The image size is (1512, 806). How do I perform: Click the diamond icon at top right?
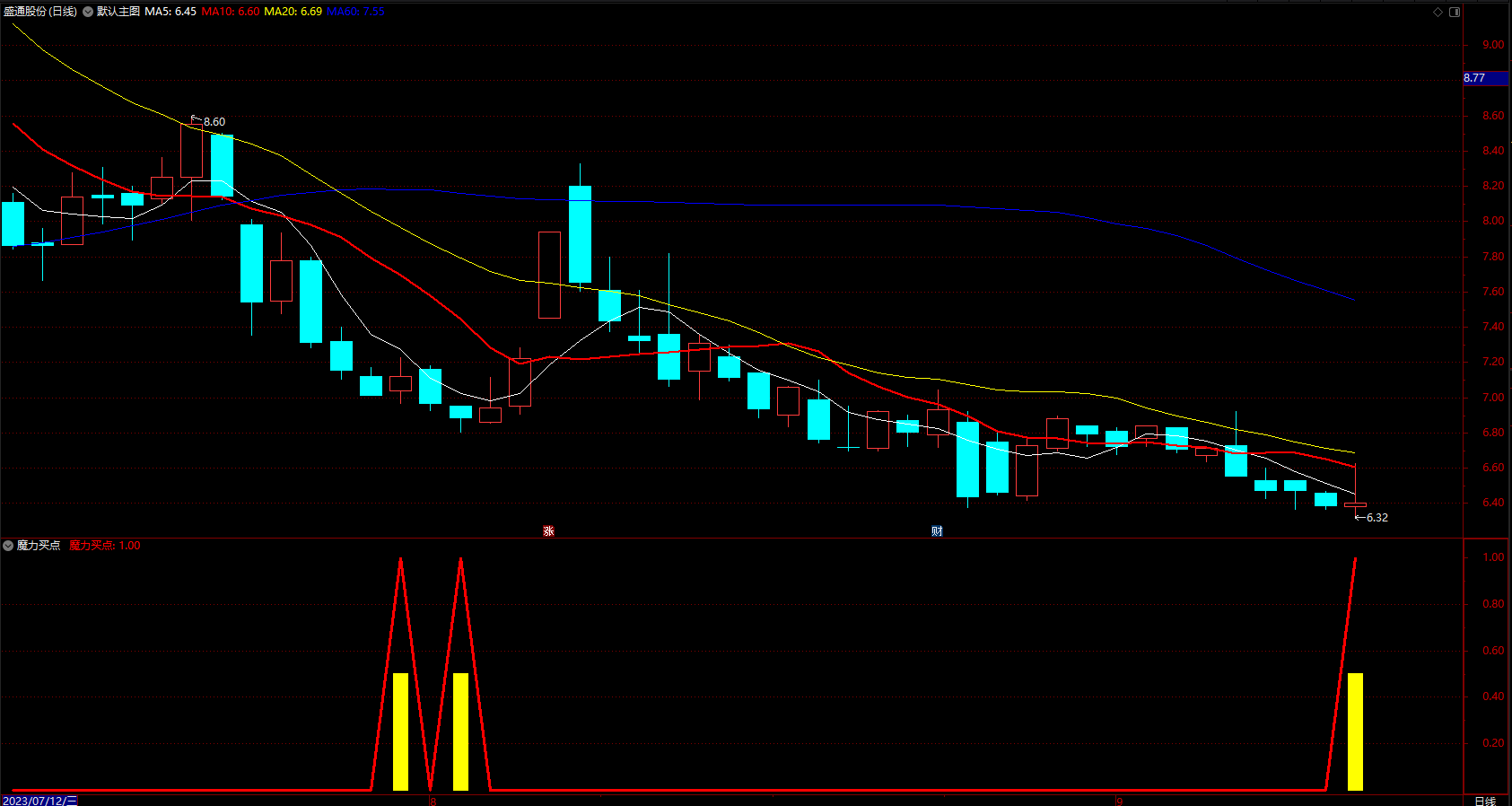(x=1438, y=12)
